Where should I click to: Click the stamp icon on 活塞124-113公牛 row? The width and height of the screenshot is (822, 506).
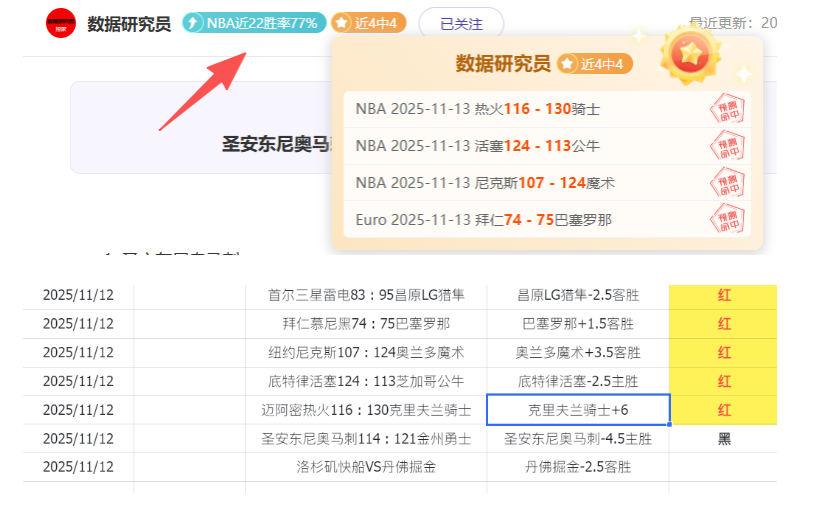pyautogui.click(x=729, y=146)
